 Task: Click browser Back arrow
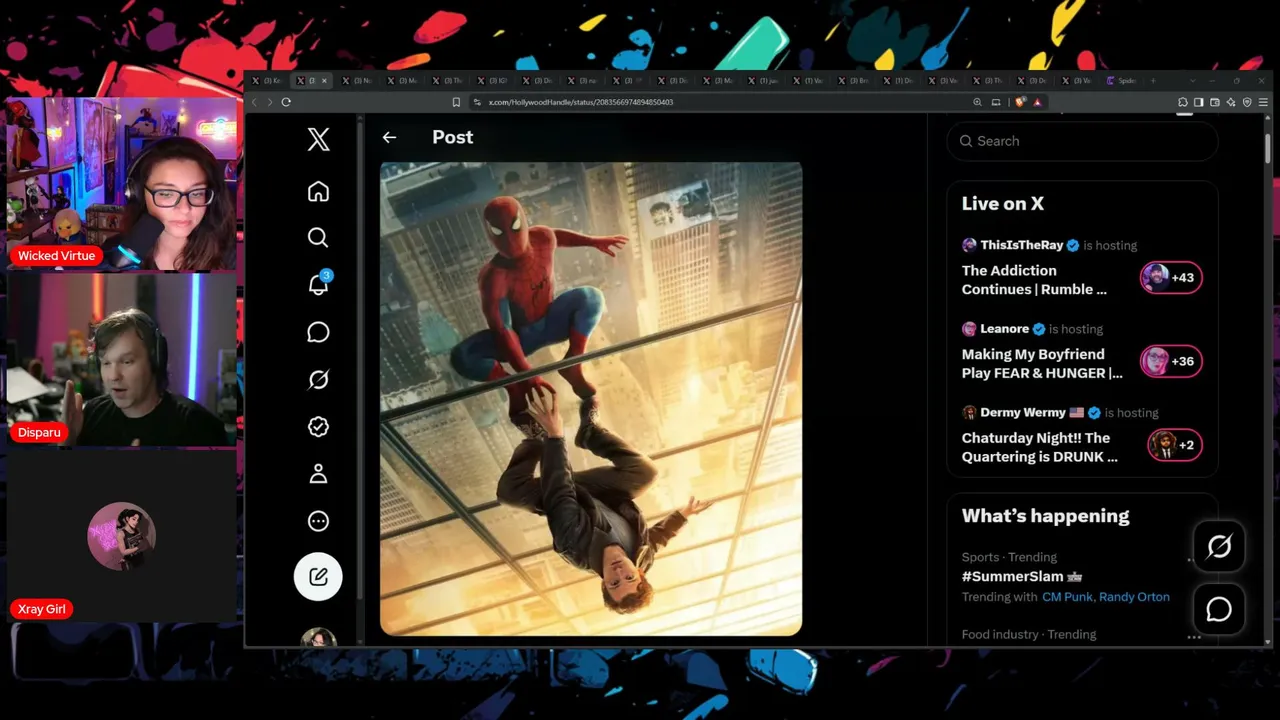pyautogui.click(x=254, y=102)
